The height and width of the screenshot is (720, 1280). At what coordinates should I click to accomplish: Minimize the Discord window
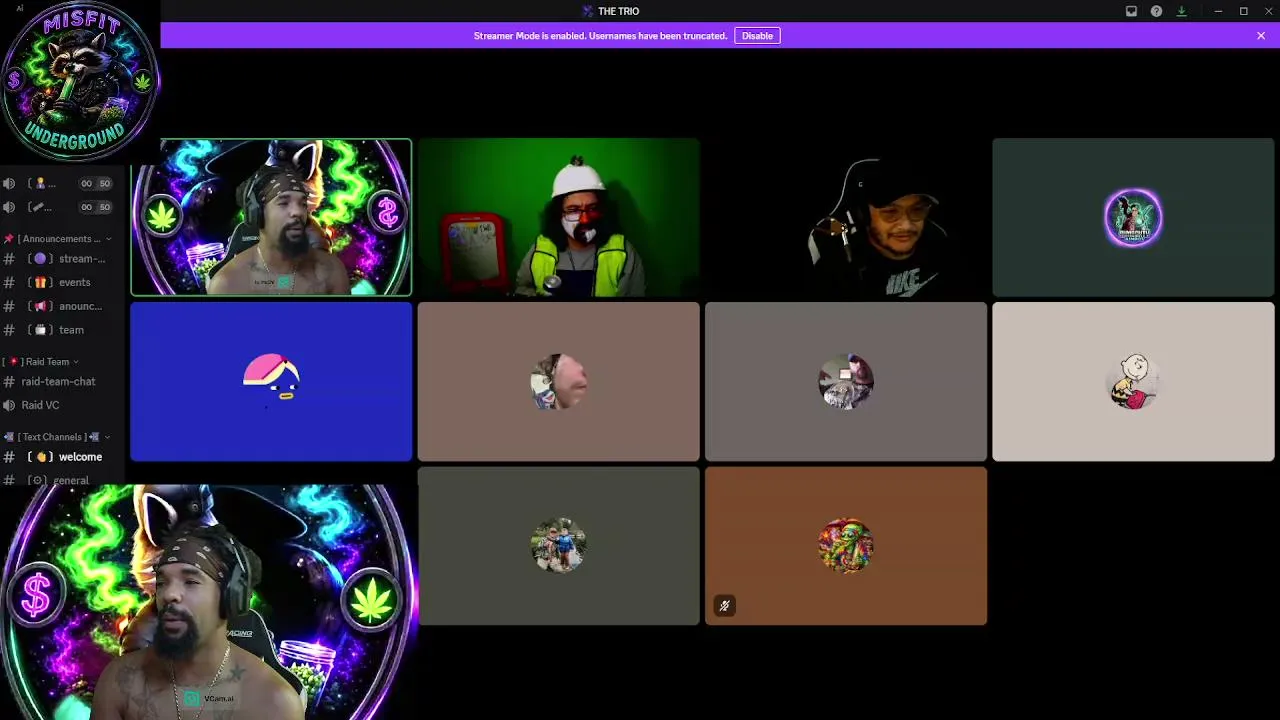(1218, 11)
